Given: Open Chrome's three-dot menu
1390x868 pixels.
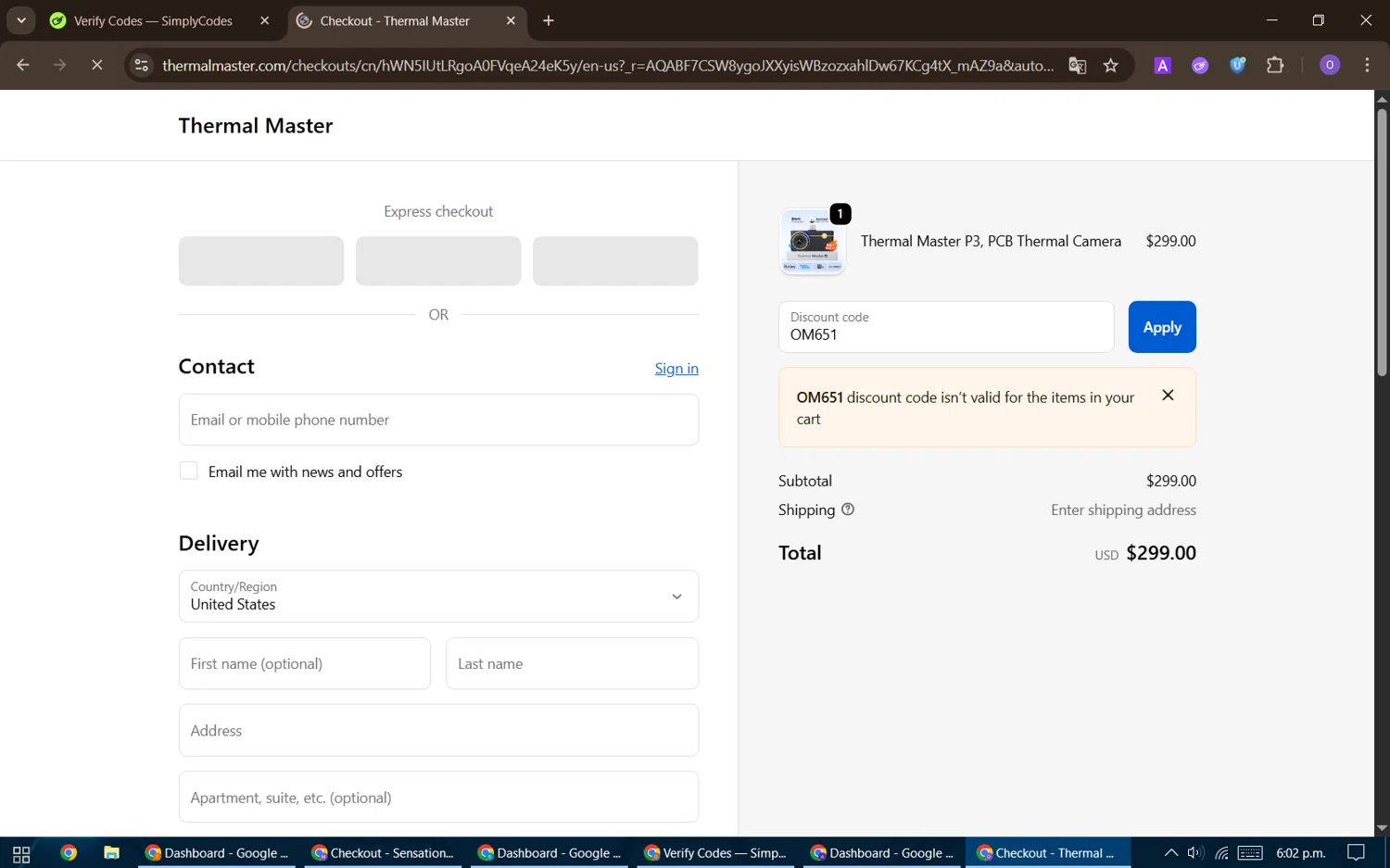Looking at the screenshot, I should pyautogui.click(x=1367, y=65).
